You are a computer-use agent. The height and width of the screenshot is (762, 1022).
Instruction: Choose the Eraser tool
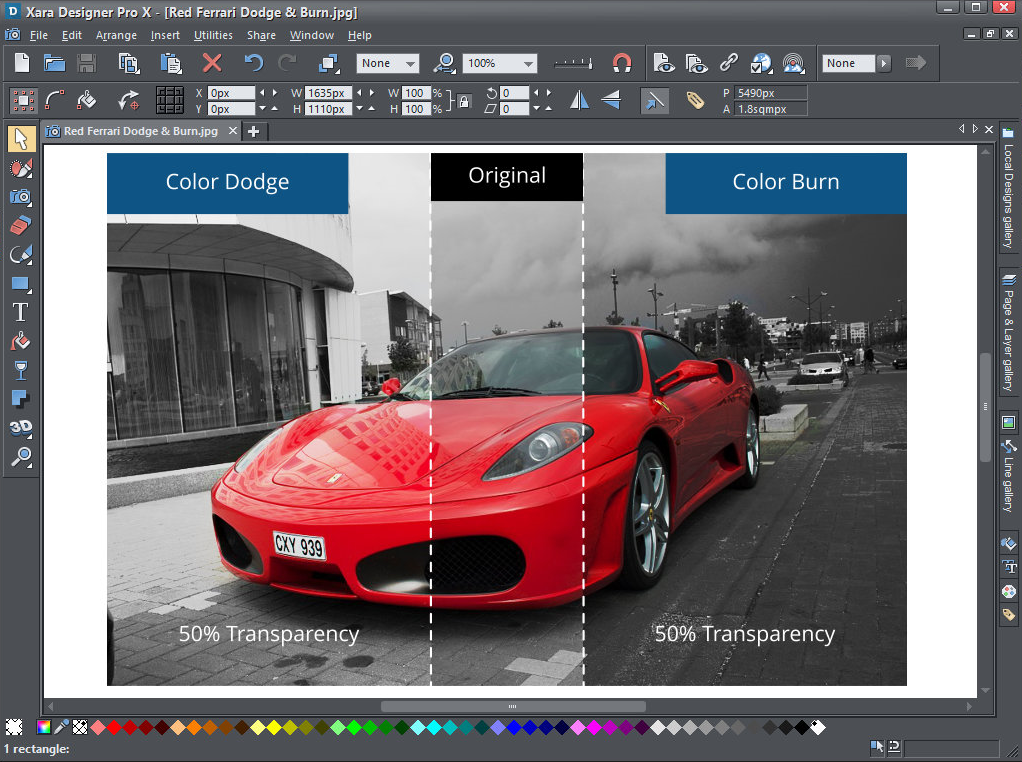click(21, 225)
